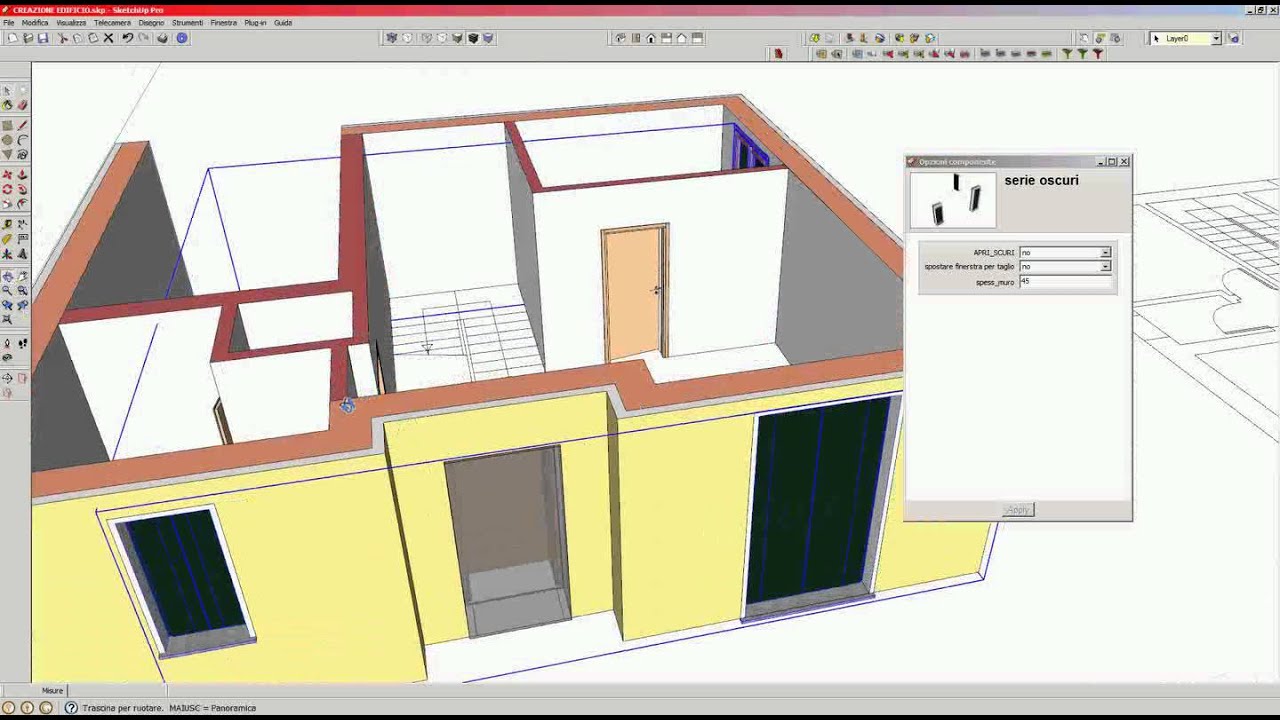
Task: Save the model with floppy icon
Action: (43, 38)
